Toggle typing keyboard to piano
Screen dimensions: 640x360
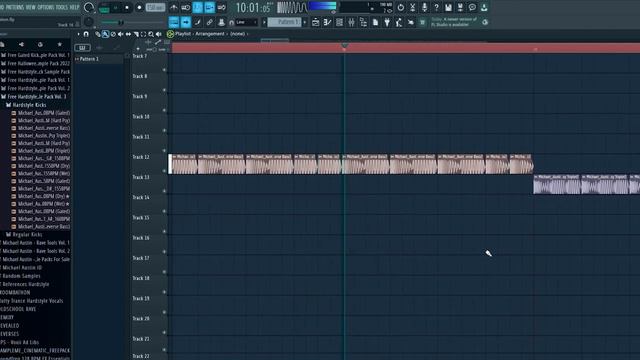[173, 22]
